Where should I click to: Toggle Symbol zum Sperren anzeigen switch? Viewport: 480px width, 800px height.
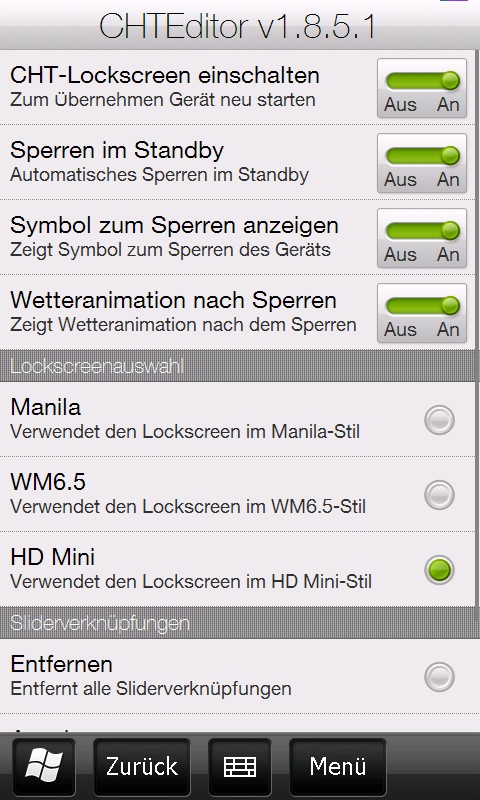click(422, 238)
